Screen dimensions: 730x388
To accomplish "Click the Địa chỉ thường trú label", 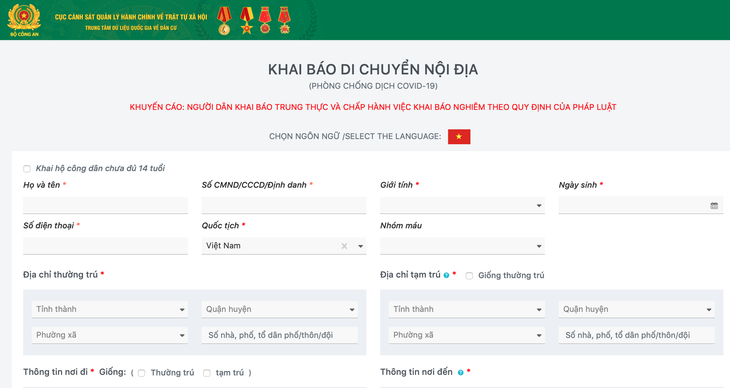I will click(x=61, y=275).
